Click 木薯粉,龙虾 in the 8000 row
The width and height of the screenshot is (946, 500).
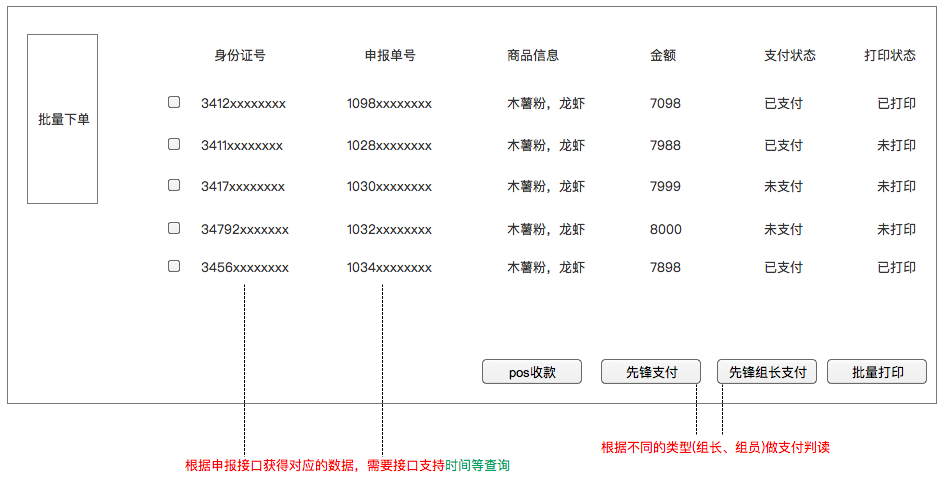546,229
